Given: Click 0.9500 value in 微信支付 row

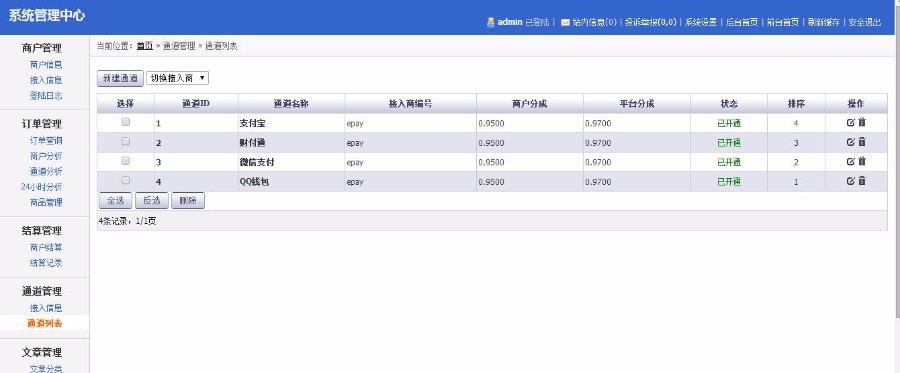Looking at the screenshot, I should (x=491, y=162).
